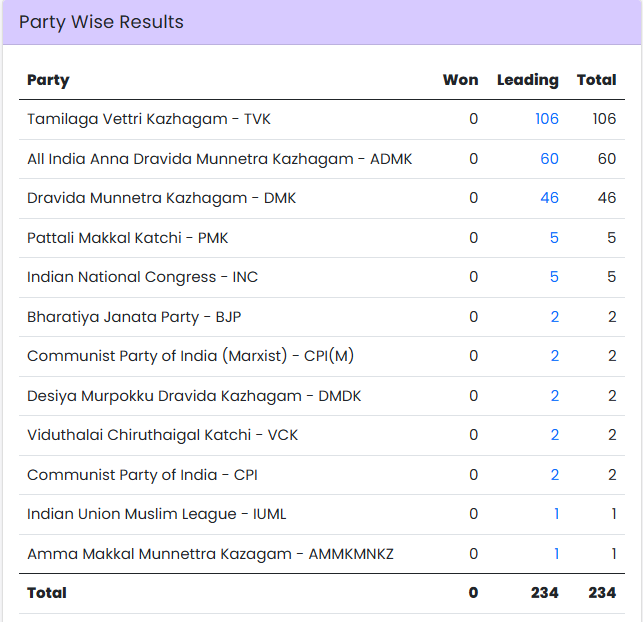Open ADMK leading count 60 link

tap(549, 159)
